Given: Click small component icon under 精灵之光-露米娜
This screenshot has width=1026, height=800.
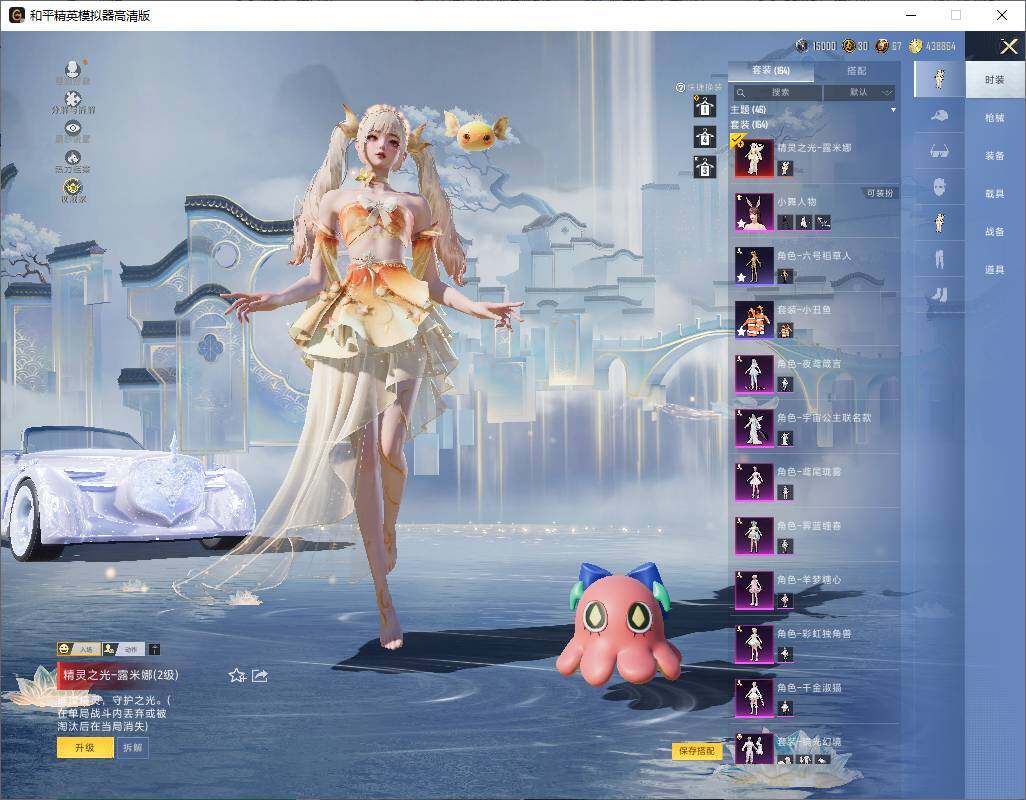Looking at the screenshot, I should [785, 169].
